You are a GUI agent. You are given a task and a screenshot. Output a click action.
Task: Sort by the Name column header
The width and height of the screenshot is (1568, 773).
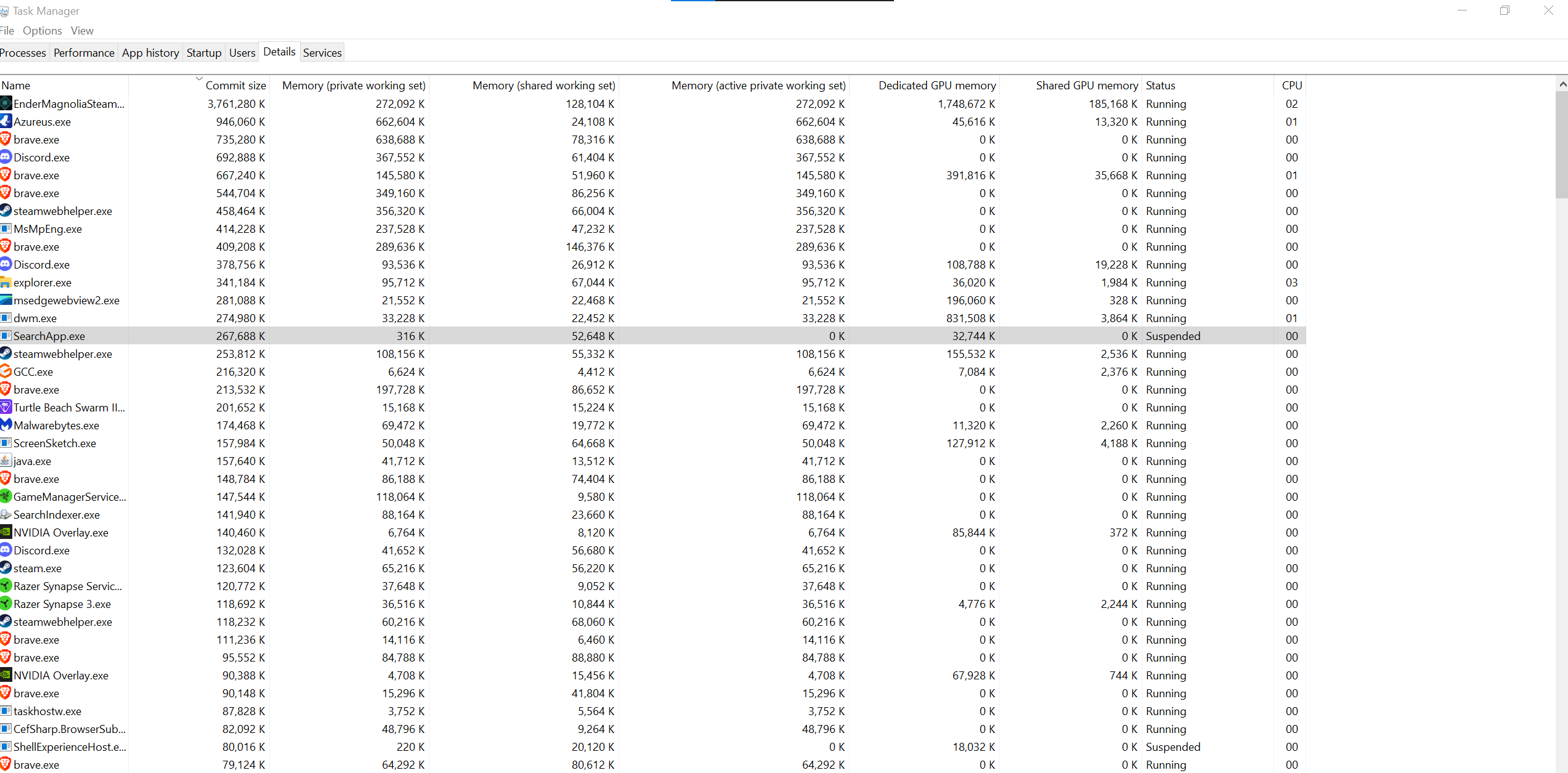[64, 86]
